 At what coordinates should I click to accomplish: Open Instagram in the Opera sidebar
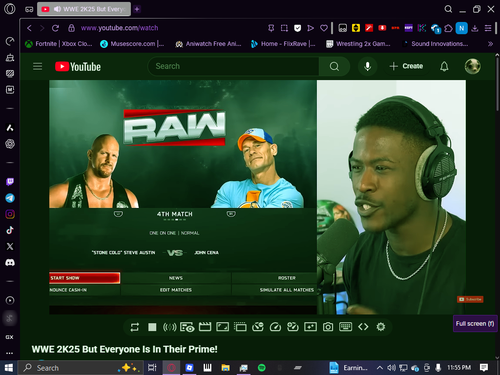10,214
